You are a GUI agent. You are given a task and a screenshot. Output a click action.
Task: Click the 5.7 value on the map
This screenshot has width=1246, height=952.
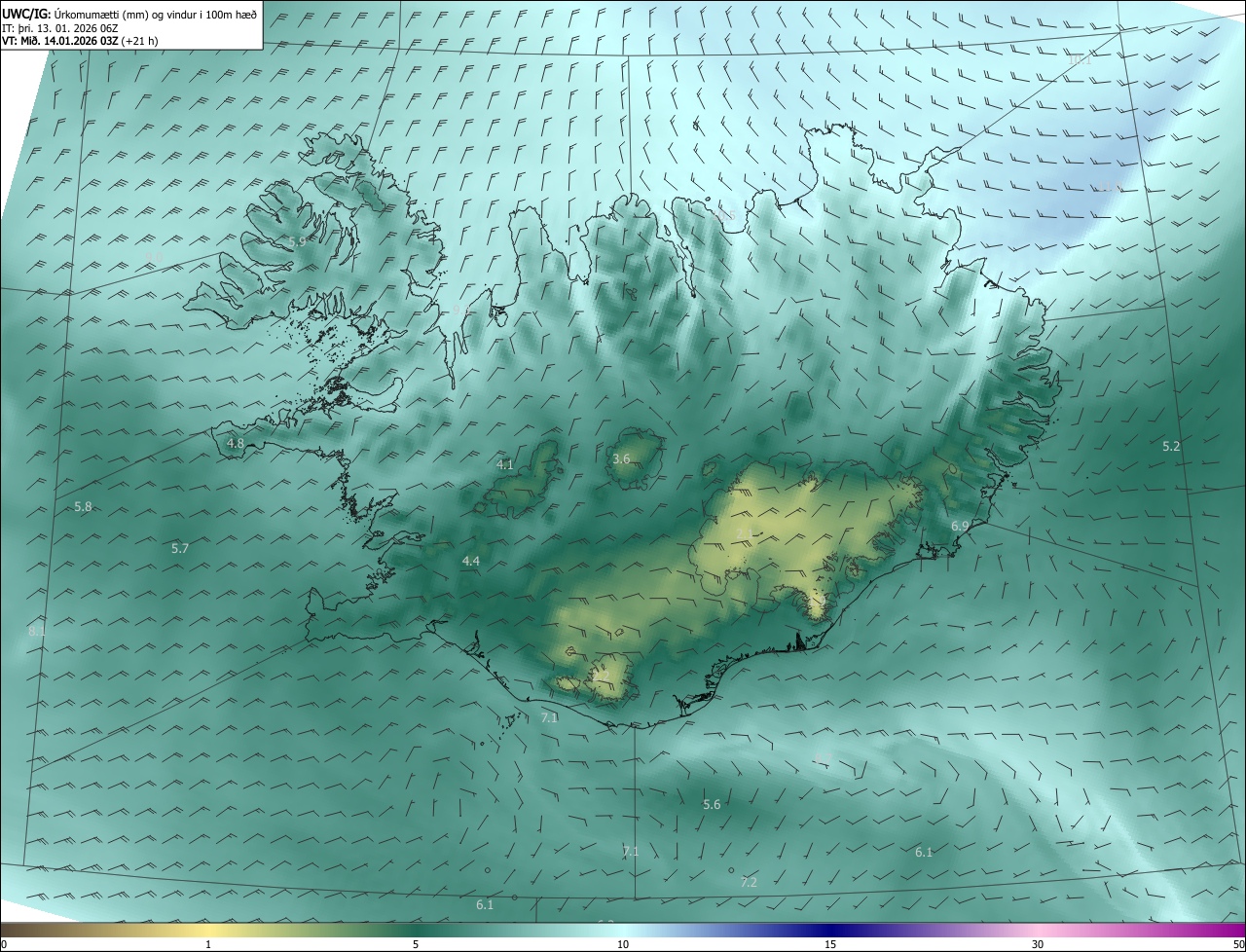180,548
